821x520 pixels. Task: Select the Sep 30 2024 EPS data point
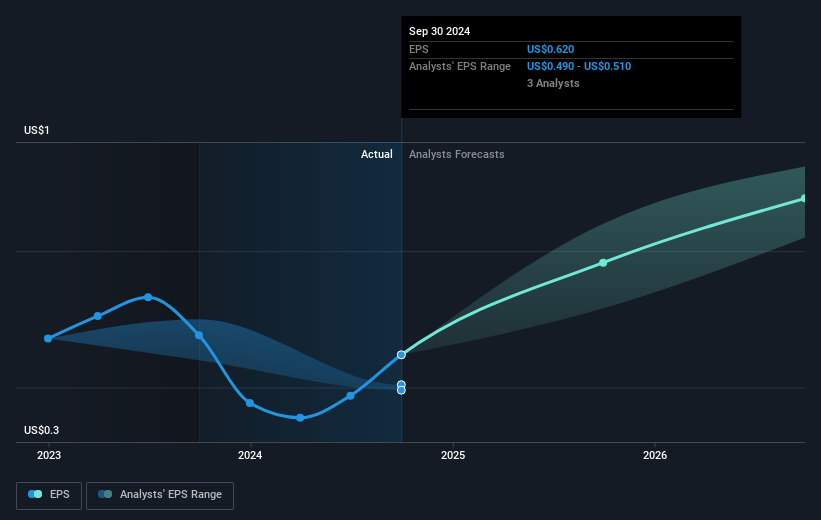(401, 355)
